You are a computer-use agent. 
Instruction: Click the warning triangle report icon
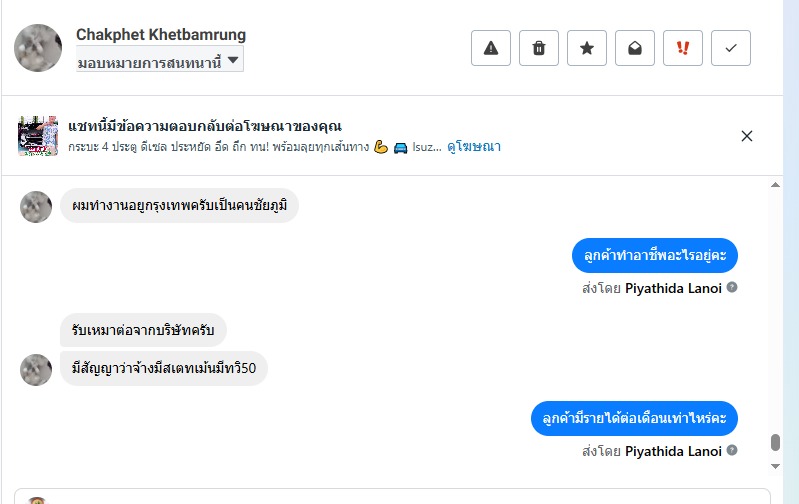pos(491,48)
